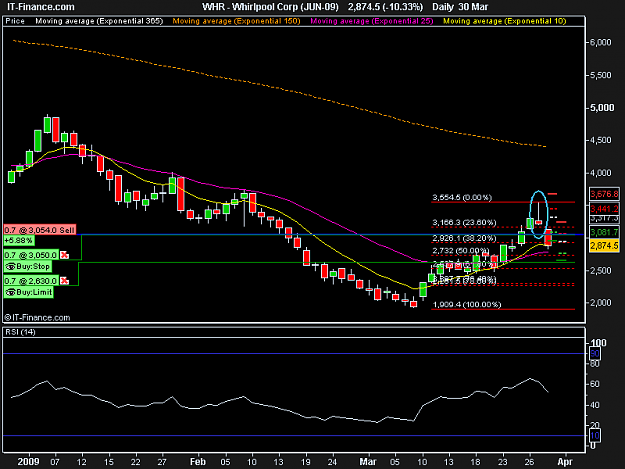This screenshot has height=469, width=625.
Task: Click the 2,874.5 (-10.33%) quote in title
Action: point(385,7)
